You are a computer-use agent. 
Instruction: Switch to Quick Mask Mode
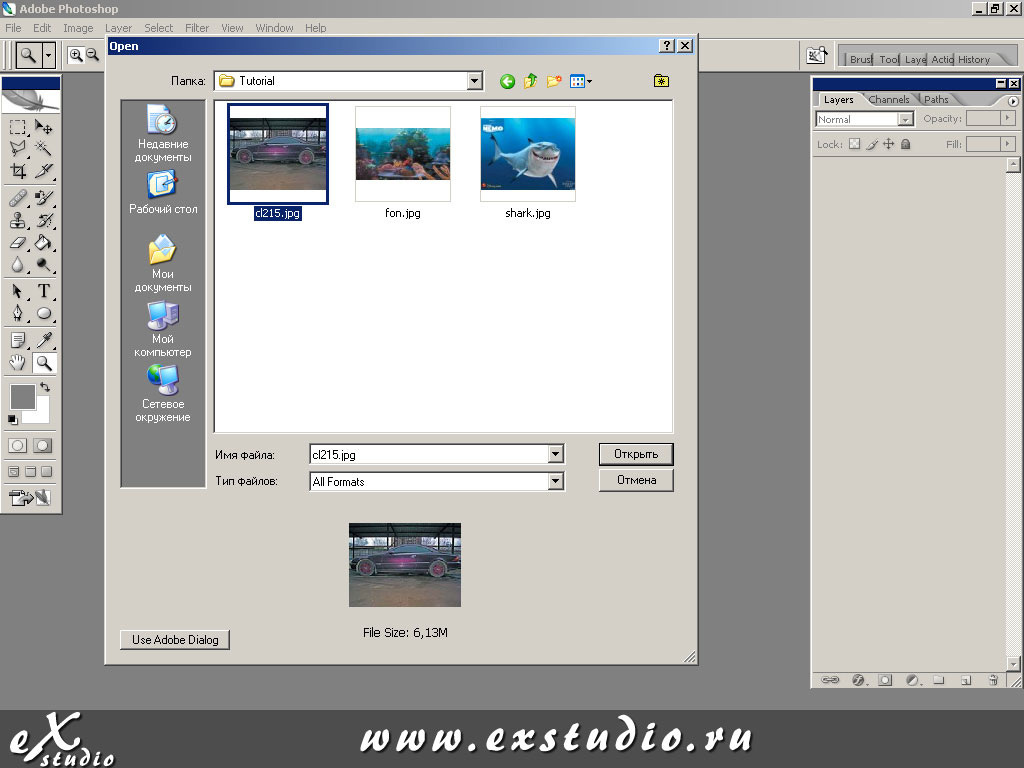pos(42,445)
